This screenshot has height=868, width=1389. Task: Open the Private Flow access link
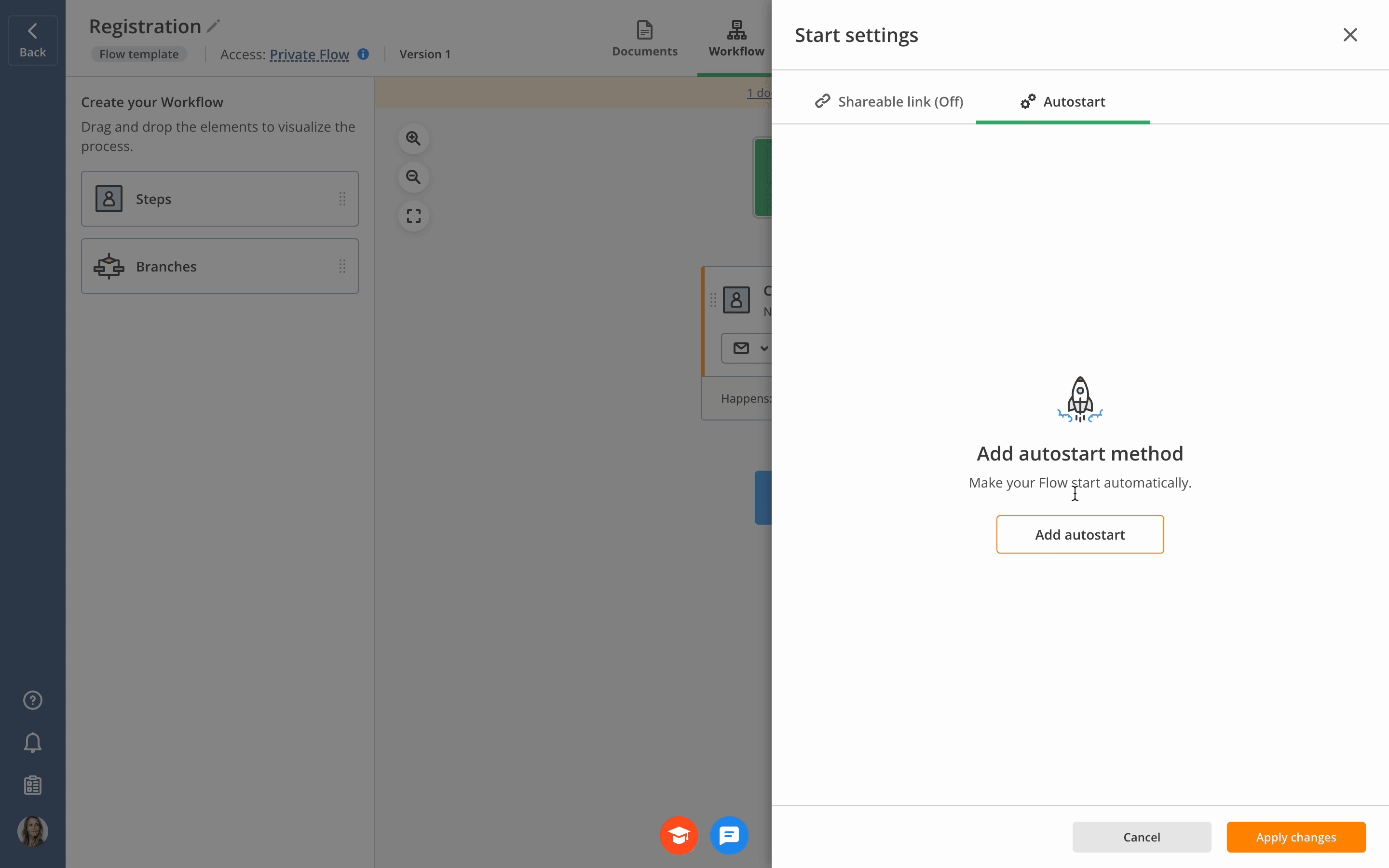pos(309,54)
